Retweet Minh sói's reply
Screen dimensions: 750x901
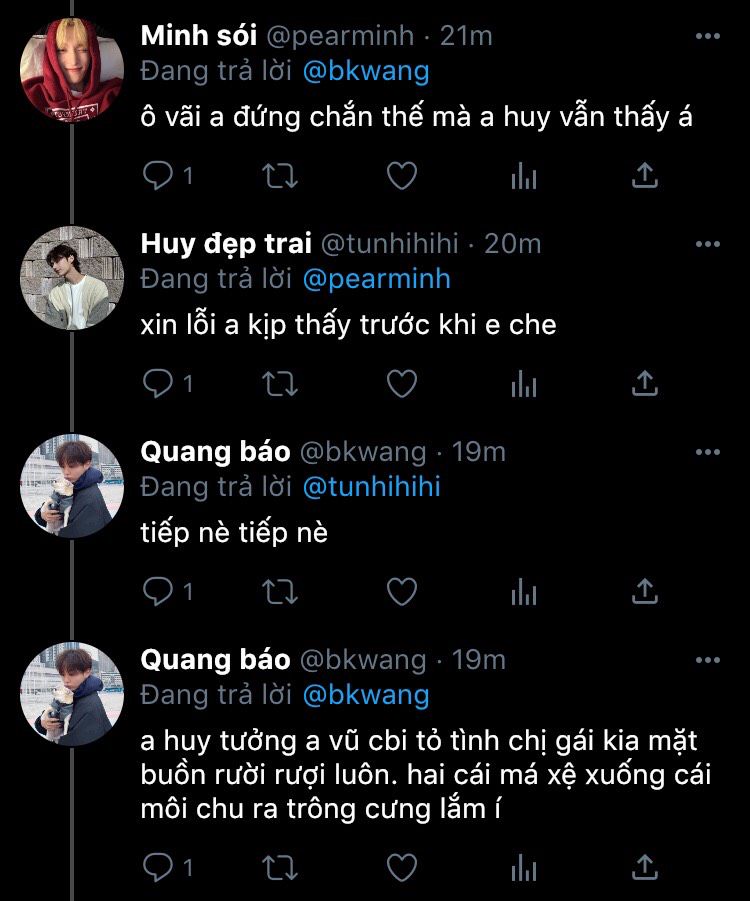(280, 176)
